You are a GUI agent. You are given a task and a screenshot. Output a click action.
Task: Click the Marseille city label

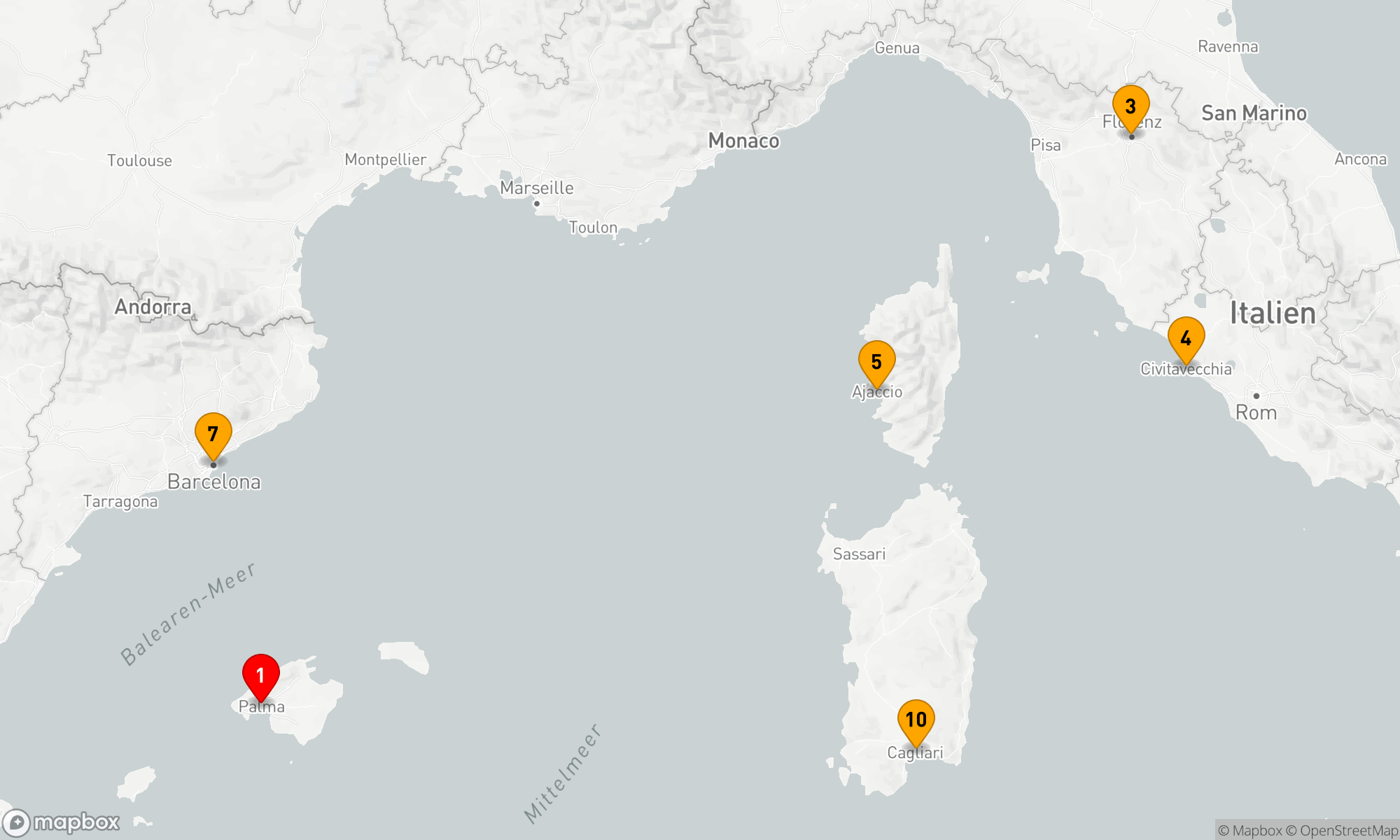(x=537, y=188)
